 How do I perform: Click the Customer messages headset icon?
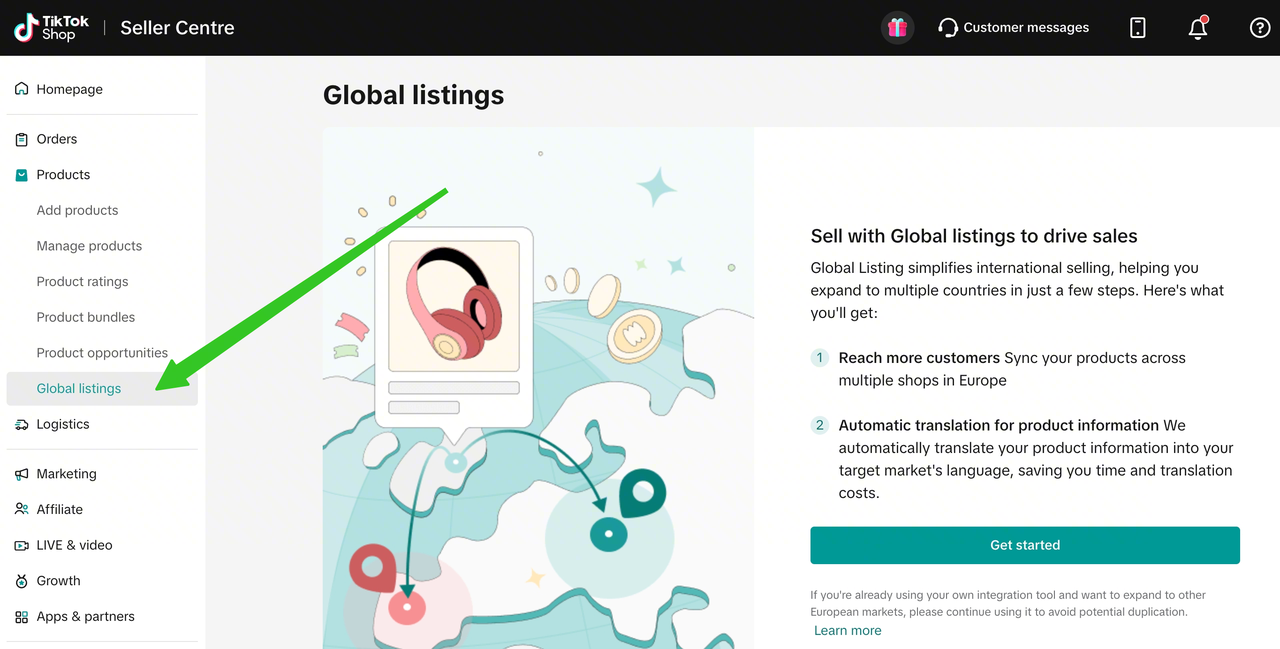[948, 28]
